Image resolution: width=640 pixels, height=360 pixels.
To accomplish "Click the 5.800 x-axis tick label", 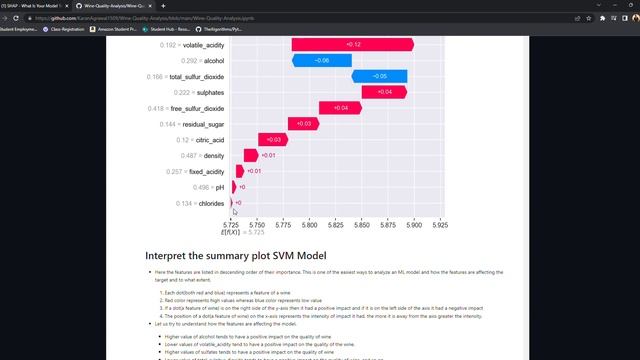I will pos(309,225).
